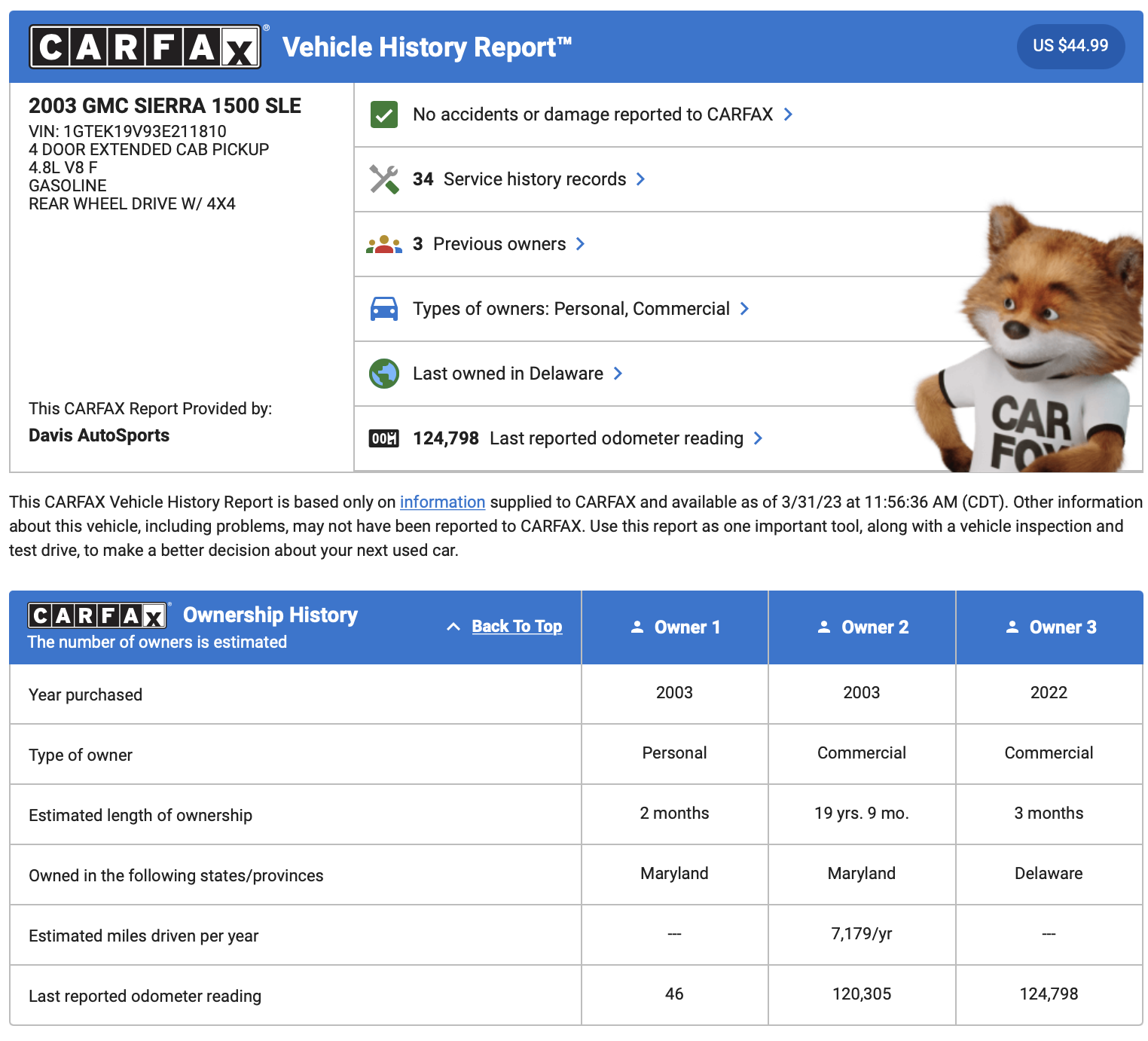
Task: Select the Owner 2 column header
Action: pyautogui.click(x=862, y=627)
